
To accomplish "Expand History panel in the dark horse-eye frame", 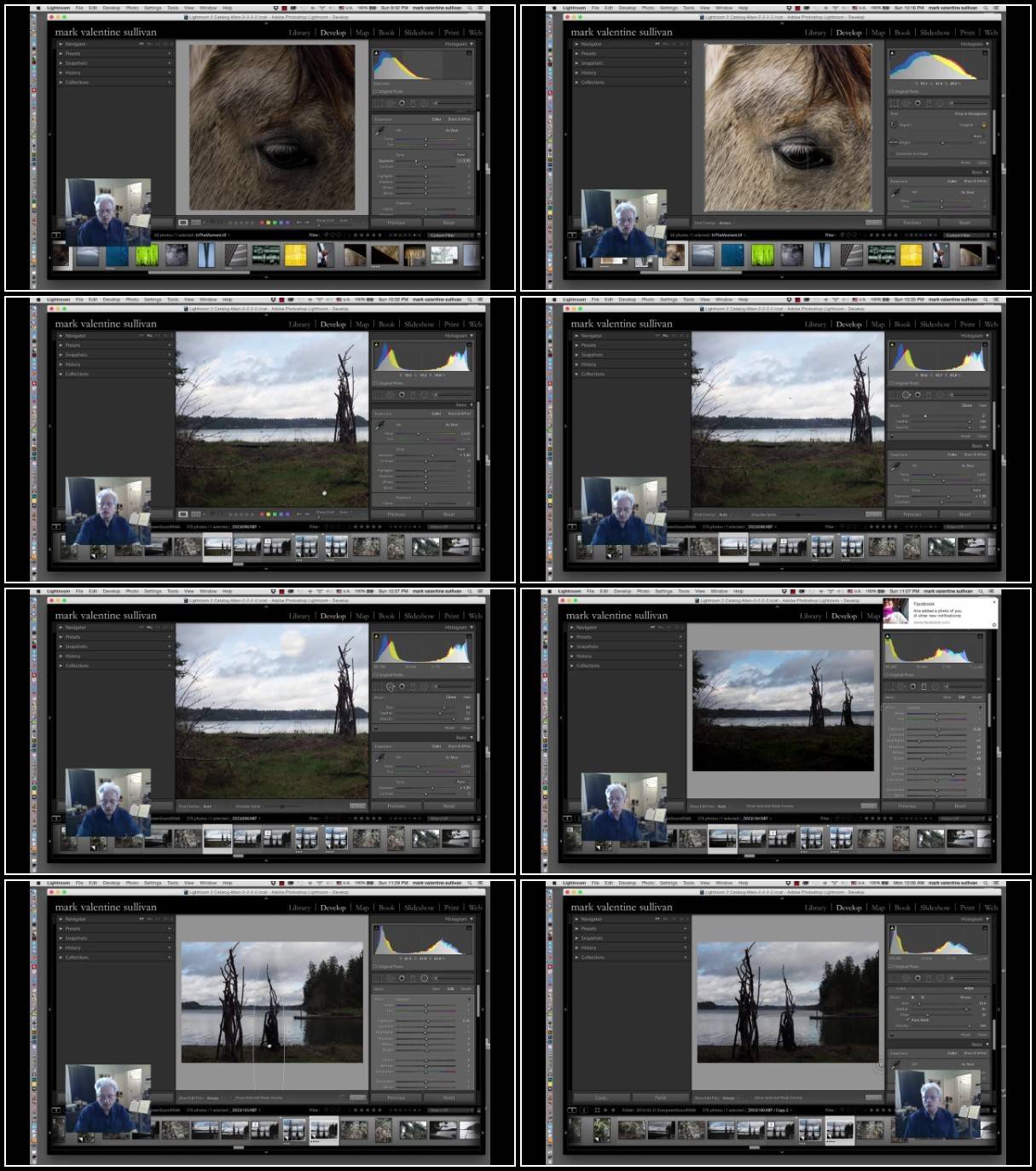I will click(61, 72).
